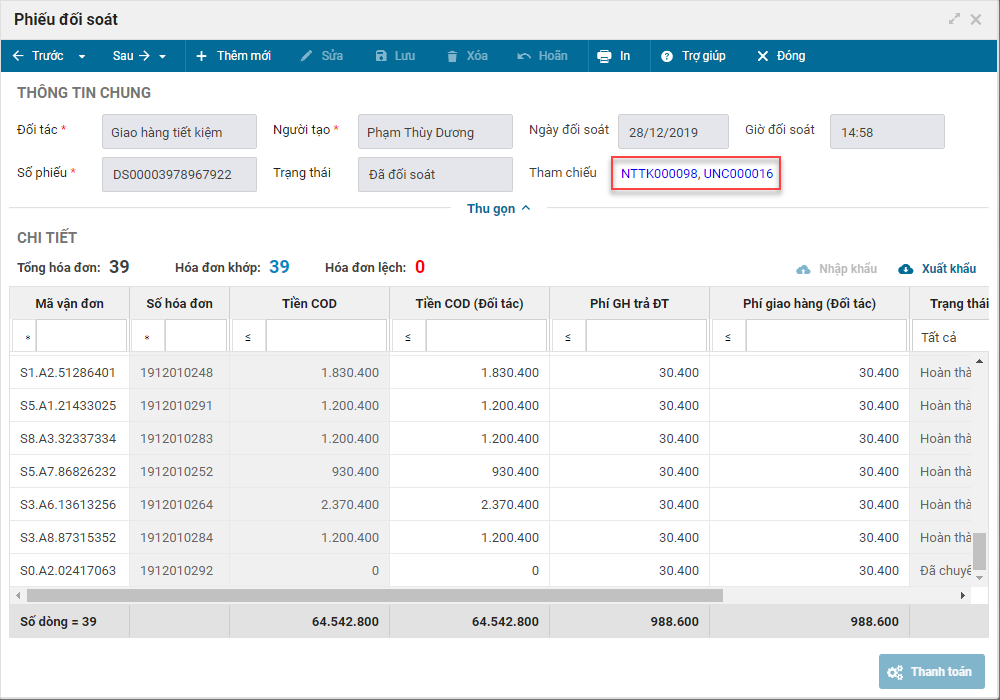Viewport: 1000px width, 700px height.
Task: Click Nhập khẩu cloud upload icon
Action: pos(803,269)
